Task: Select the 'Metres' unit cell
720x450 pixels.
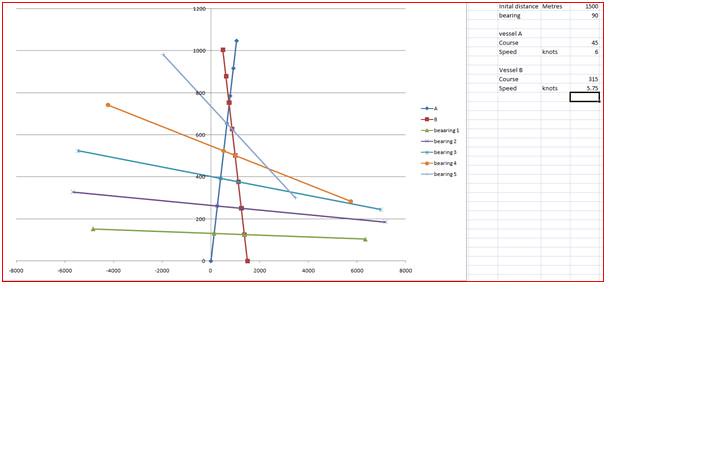Action: (x=552, y=6)
